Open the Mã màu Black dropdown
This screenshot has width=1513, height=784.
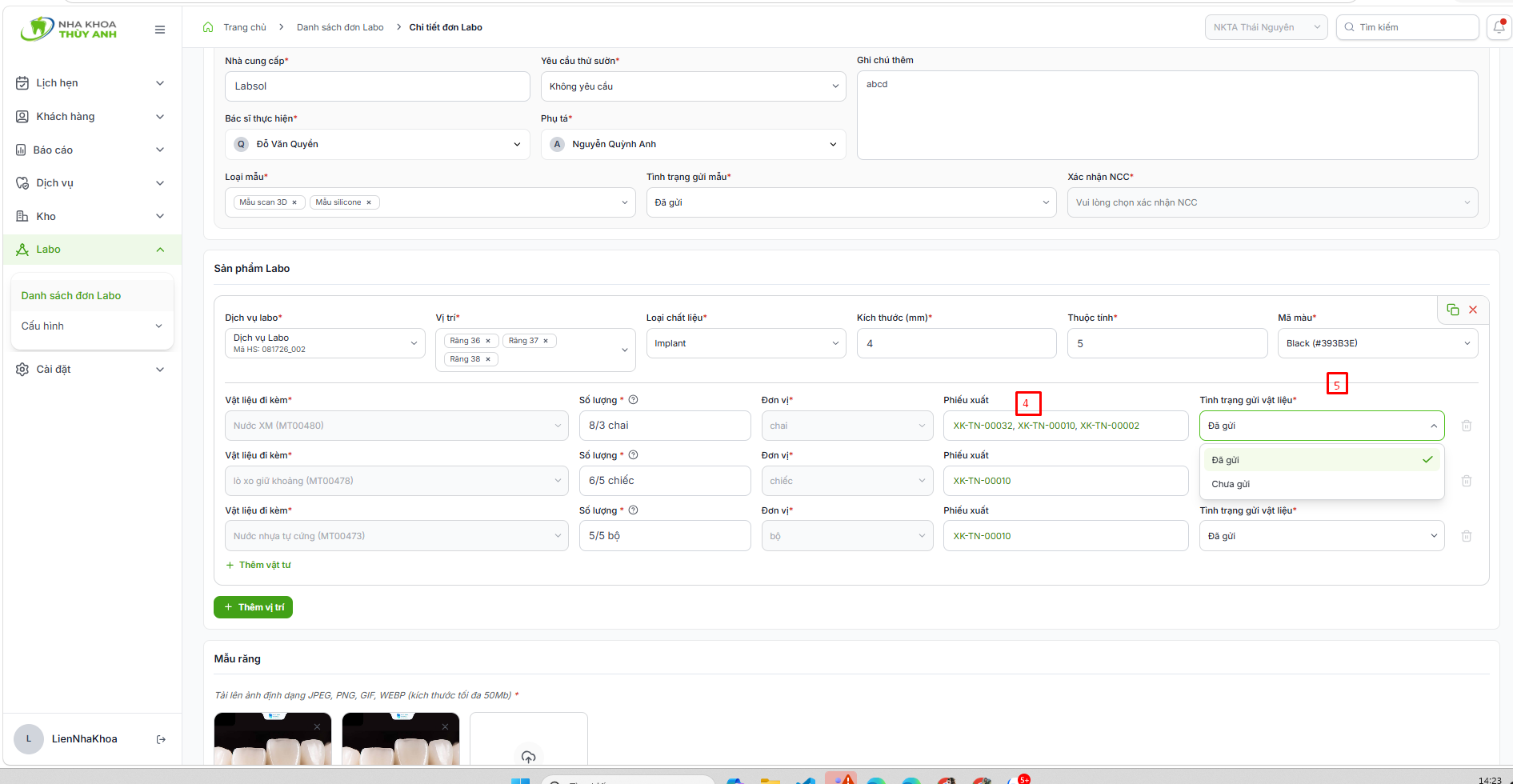point(1378,343)
